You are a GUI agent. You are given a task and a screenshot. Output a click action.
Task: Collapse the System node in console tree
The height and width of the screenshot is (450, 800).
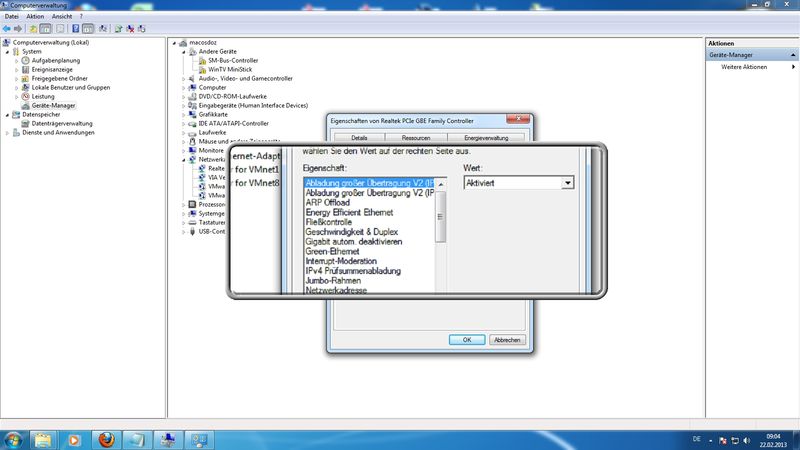pos(7,52)
